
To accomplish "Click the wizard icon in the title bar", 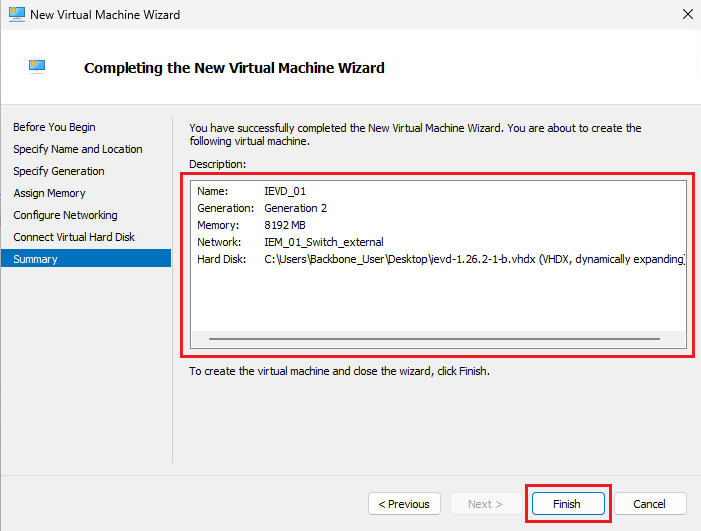I will 15,15.
